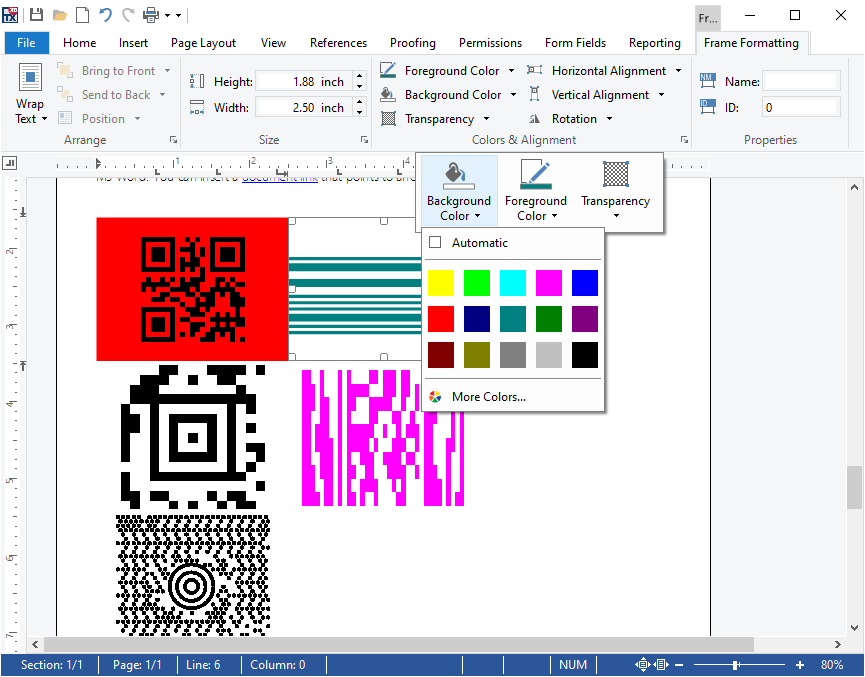Click the Save icon in quick access toolbar
865x677 pixels.
pos(37,15)
